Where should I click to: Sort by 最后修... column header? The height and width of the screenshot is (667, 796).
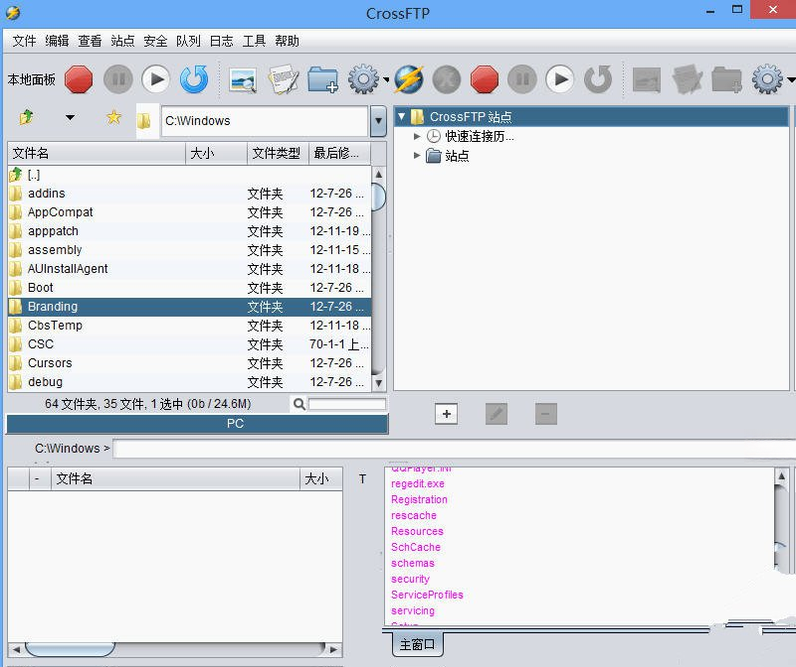click(x=340, y=153)
